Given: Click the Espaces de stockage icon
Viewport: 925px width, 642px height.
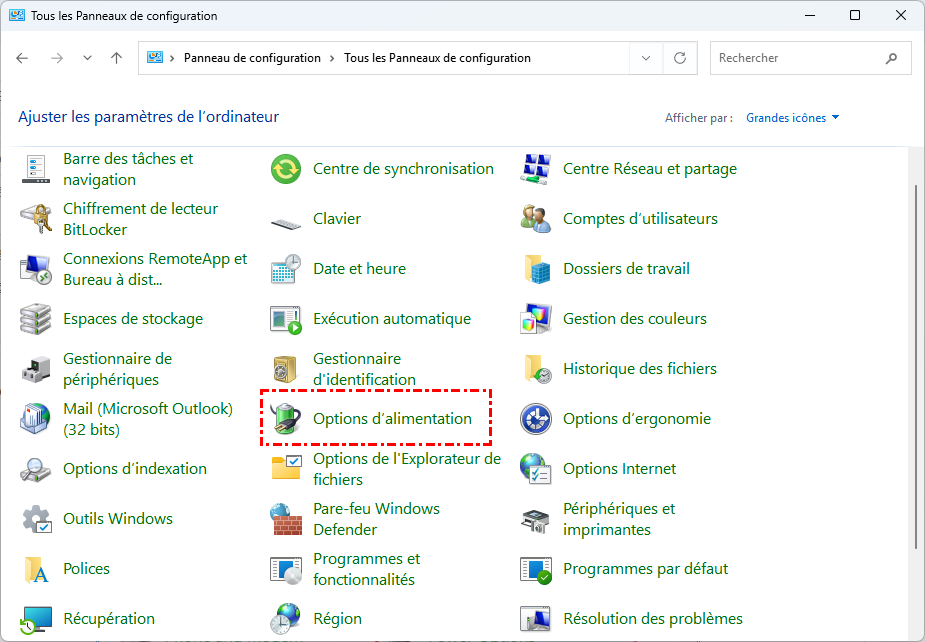Looking at the screenshot, I should click(x=36, y=319).
